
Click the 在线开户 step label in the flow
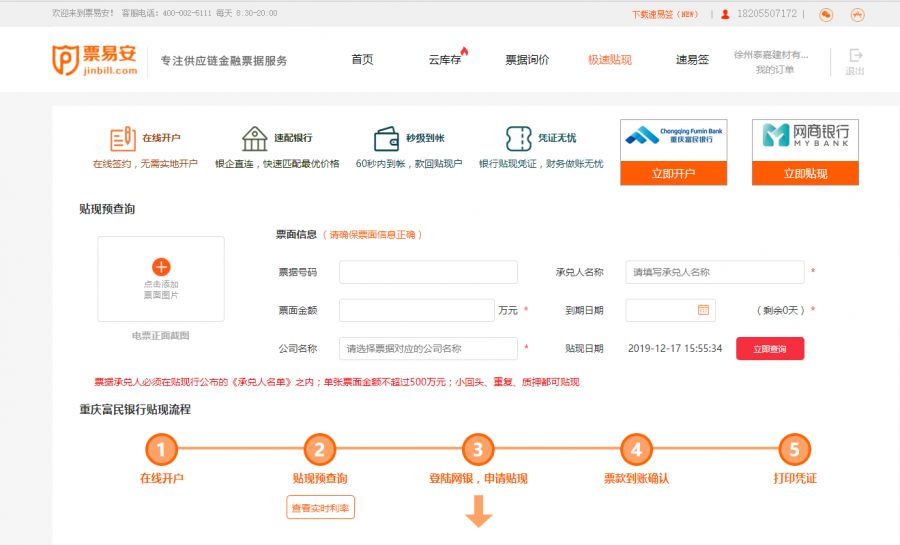click(162, 478)
